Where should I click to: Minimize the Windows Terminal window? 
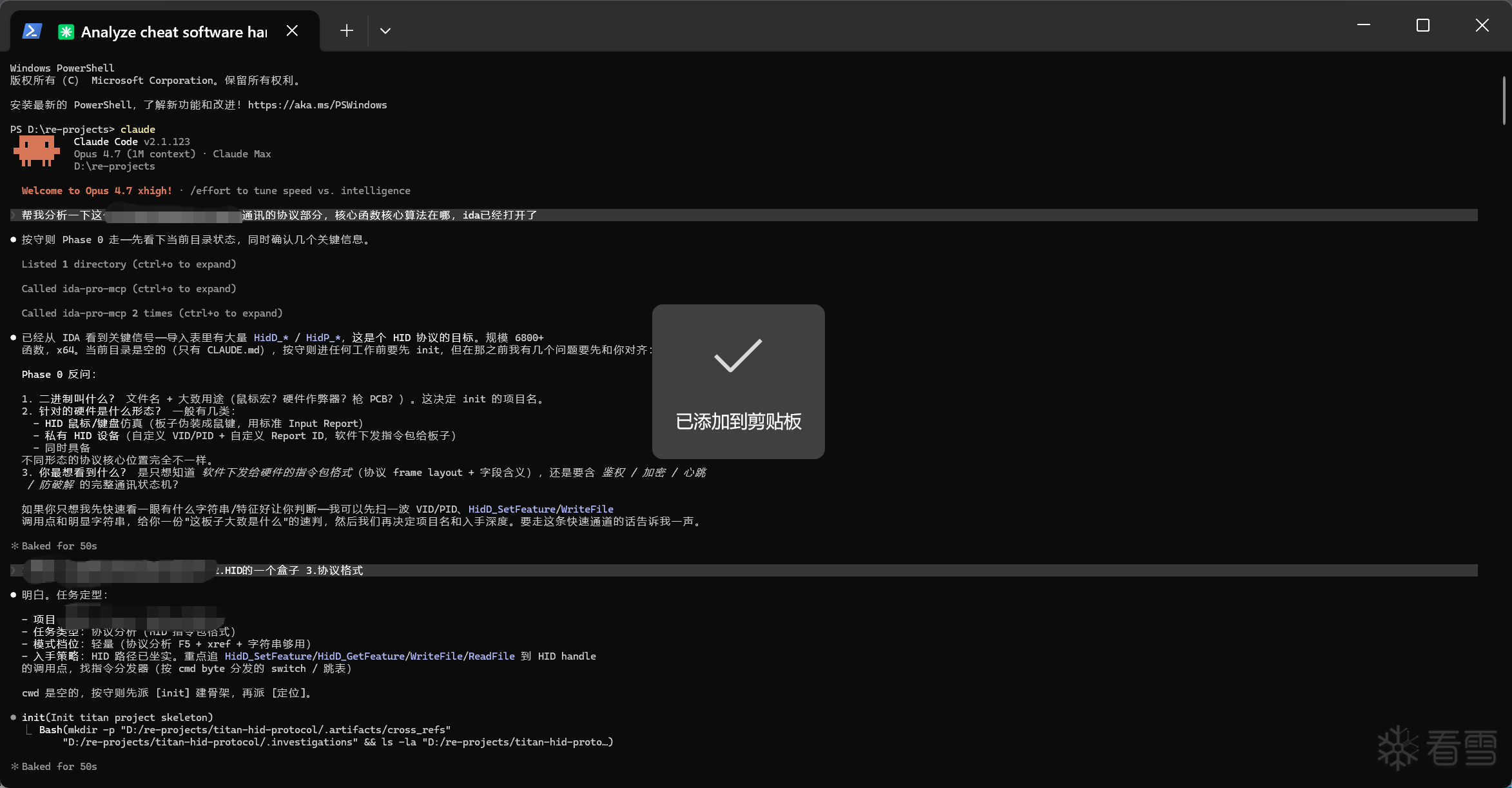pyautogui.click(x=1364, y=25)
